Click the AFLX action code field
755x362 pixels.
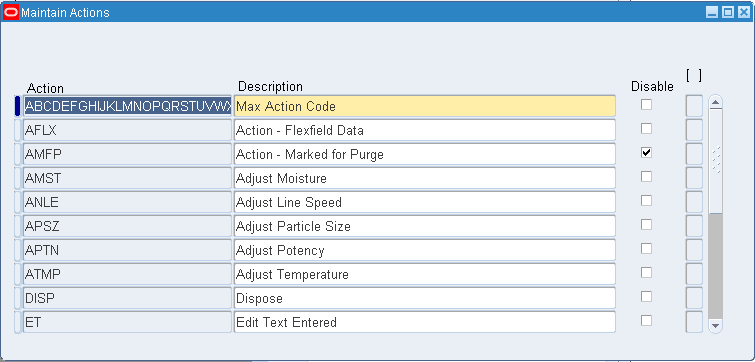tap(127, 130)
